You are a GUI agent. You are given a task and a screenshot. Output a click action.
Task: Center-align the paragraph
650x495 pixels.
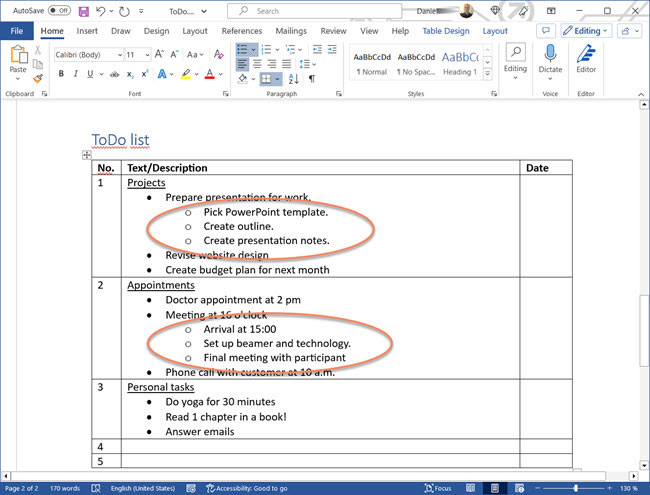257,64
